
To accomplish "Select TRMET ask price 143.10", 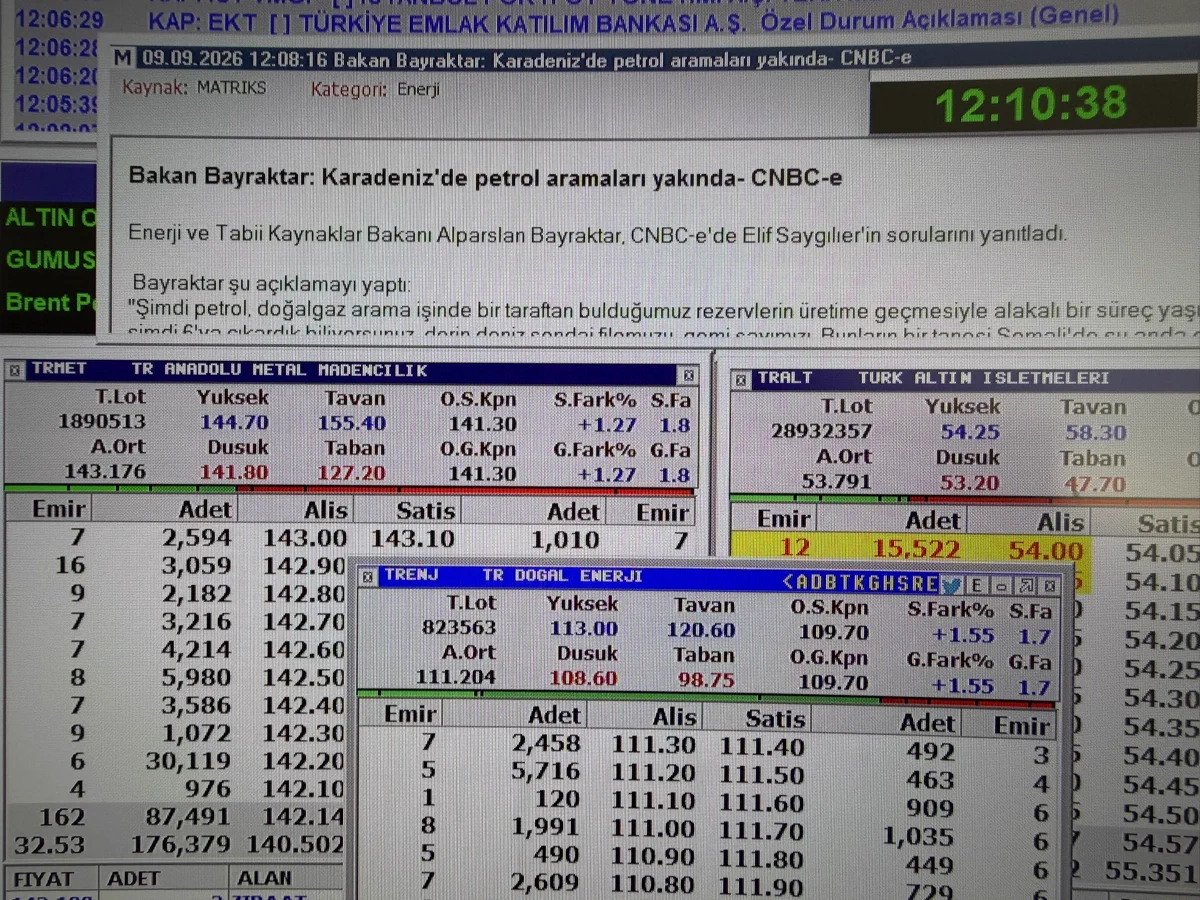I will [413, 540].
